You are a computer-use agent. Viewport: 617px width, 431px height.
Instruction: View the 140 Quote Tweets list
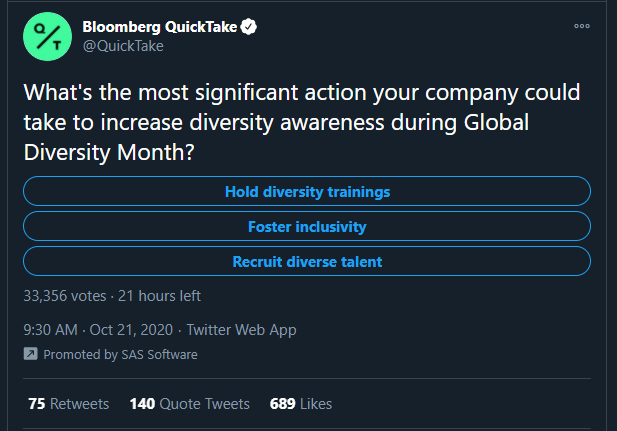190,404
